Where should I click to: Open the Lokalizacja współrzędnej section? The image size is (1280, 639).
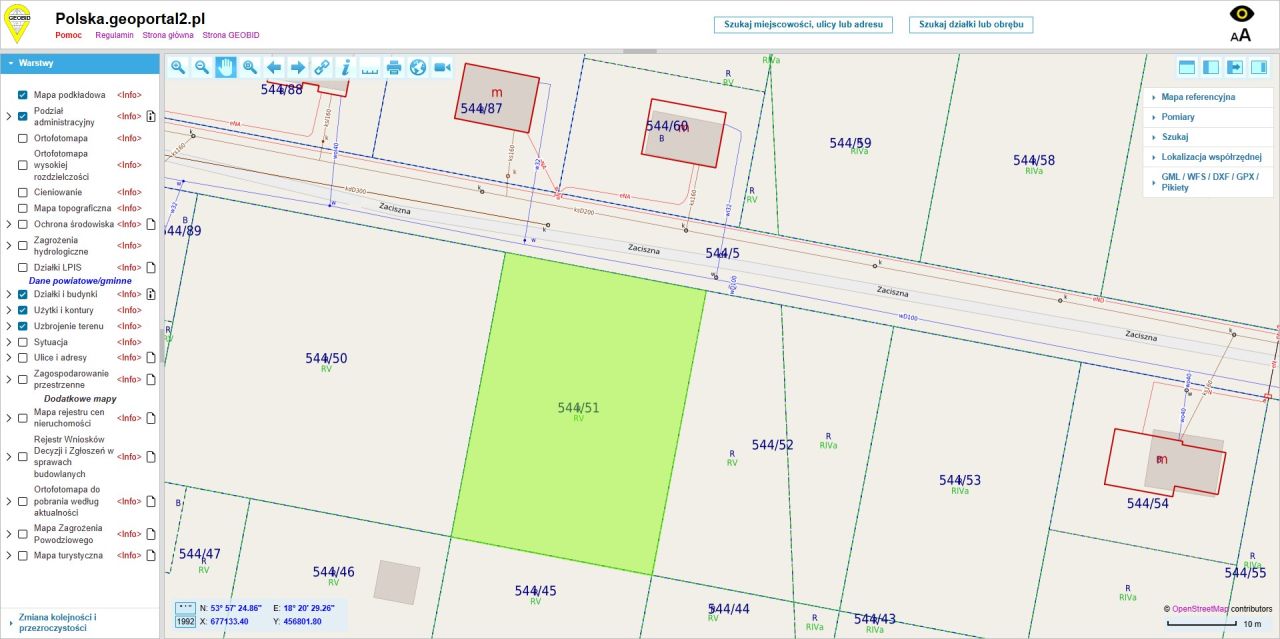click(1208, 157)
